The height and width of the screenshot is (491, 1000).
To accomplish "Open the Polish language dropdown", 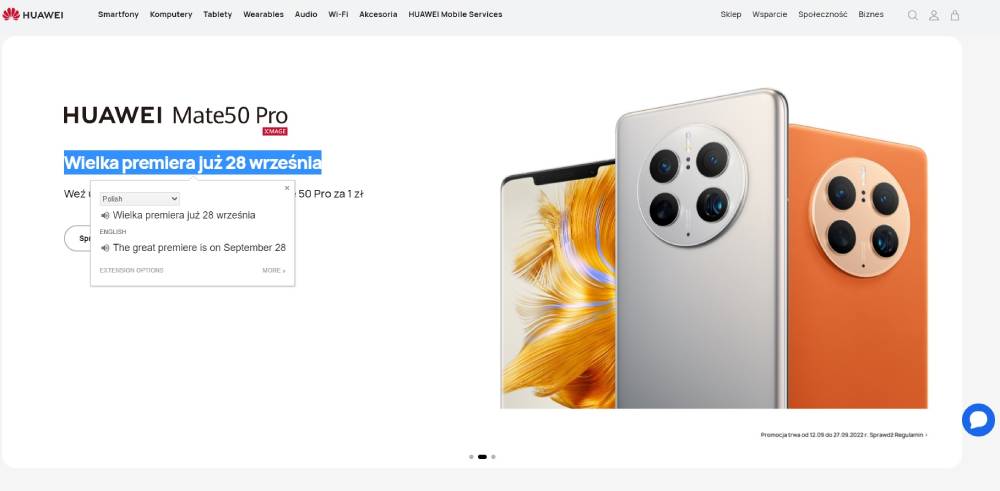I will coord(140,199).
